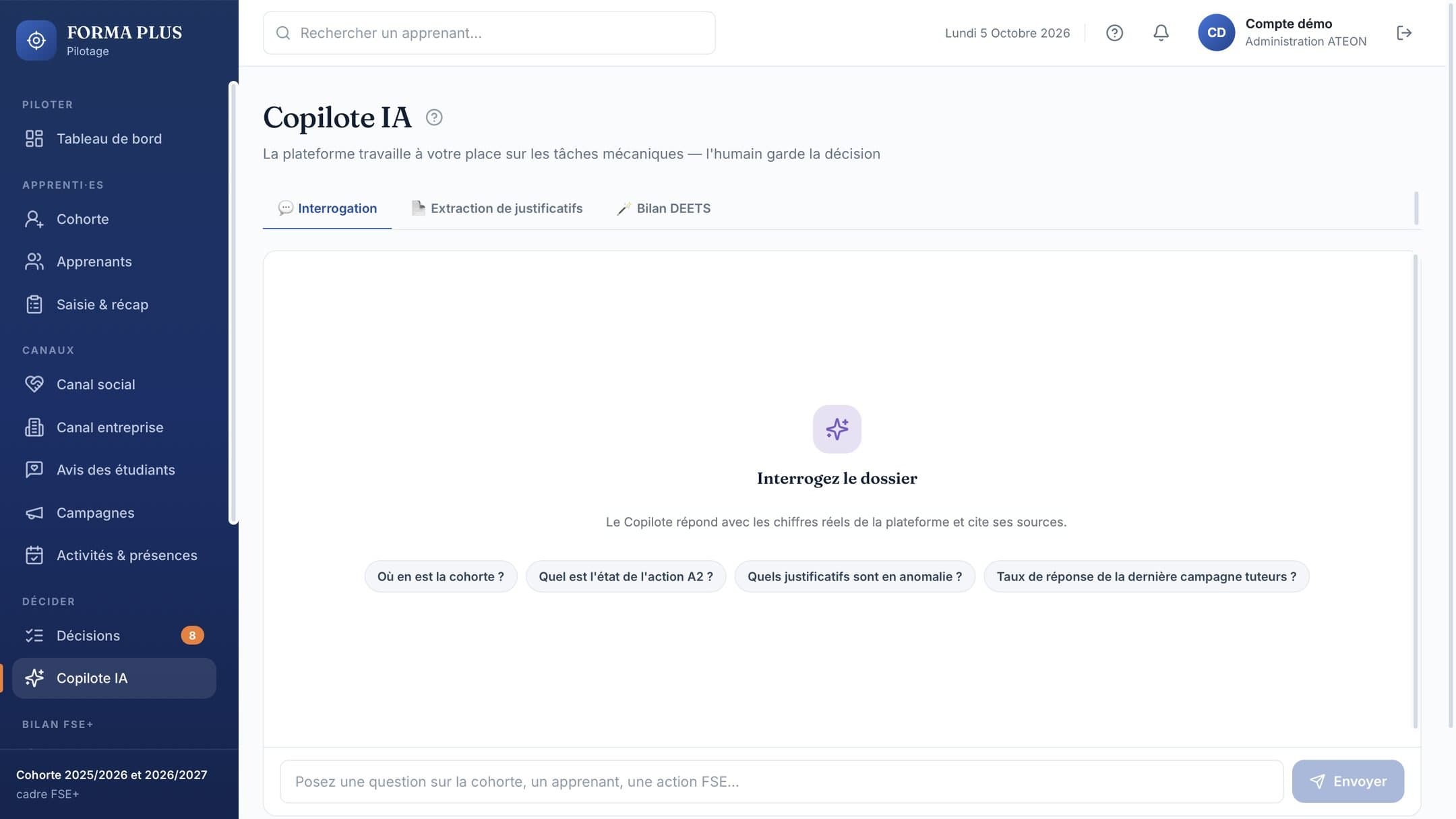Click the Compte démo account name
The width and height of the screenshot is (1456, 819).
click(x=1288, y=24)
